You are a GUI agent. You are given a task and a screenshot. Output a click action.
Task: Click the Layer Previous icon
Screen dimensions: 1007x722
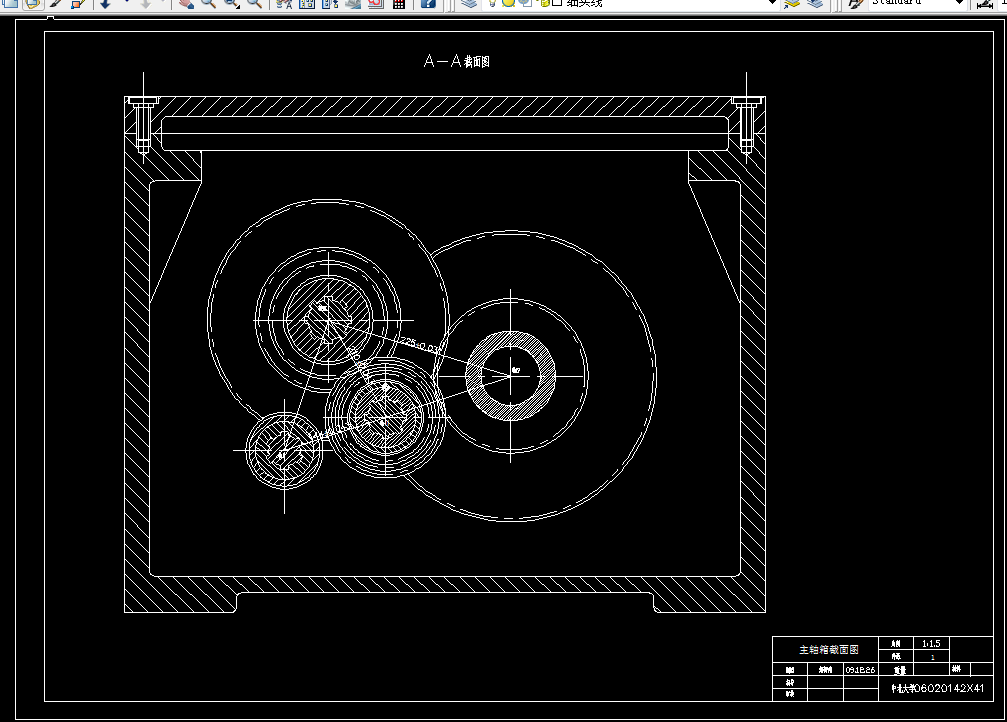(815, 3)
